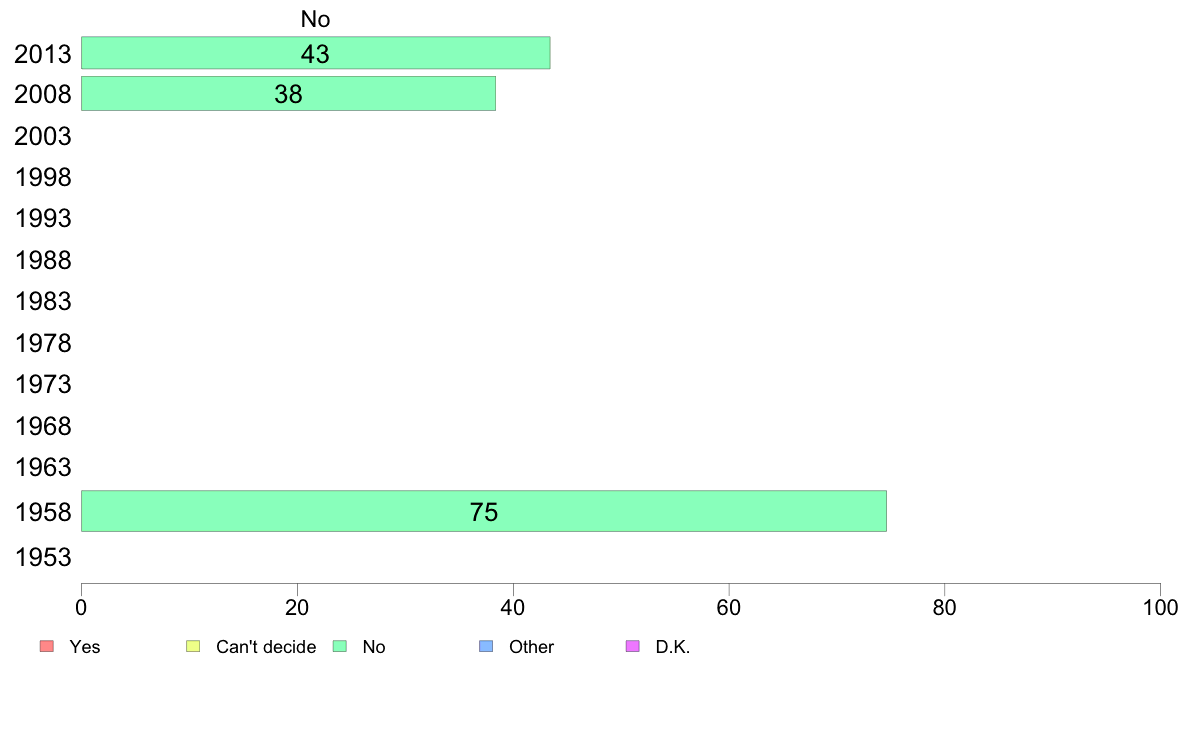Click the 'Can't decide' legend label

266,647
